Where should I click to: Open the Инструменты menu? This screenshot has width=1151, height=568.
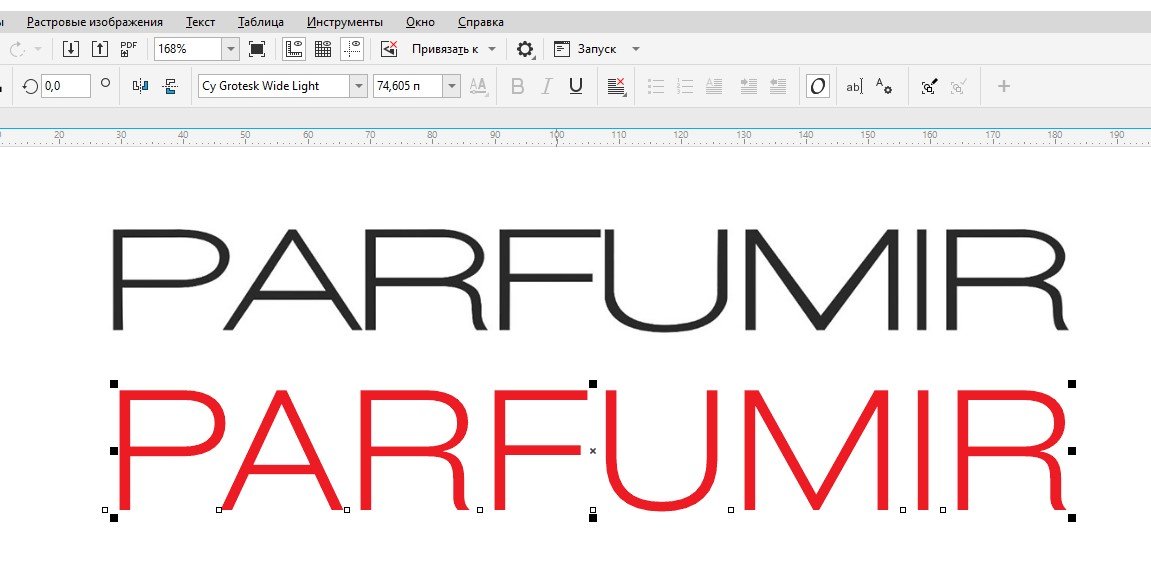click(x=345, y=22)
